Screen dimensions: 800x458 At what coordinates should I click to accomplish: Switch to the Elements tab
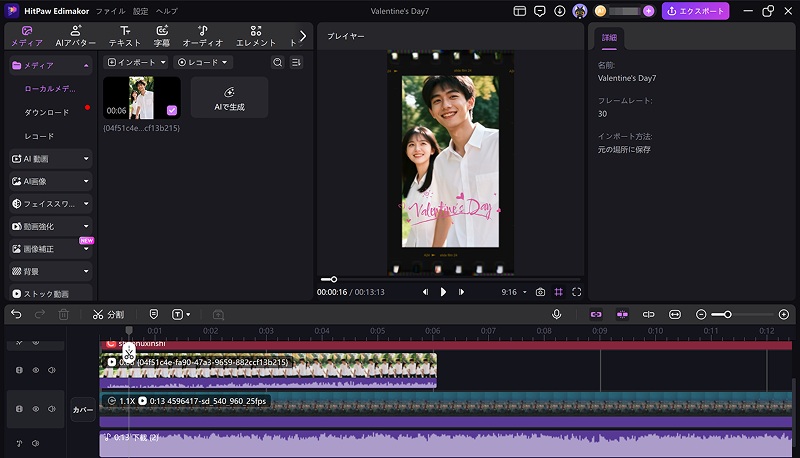coord(256,36)
